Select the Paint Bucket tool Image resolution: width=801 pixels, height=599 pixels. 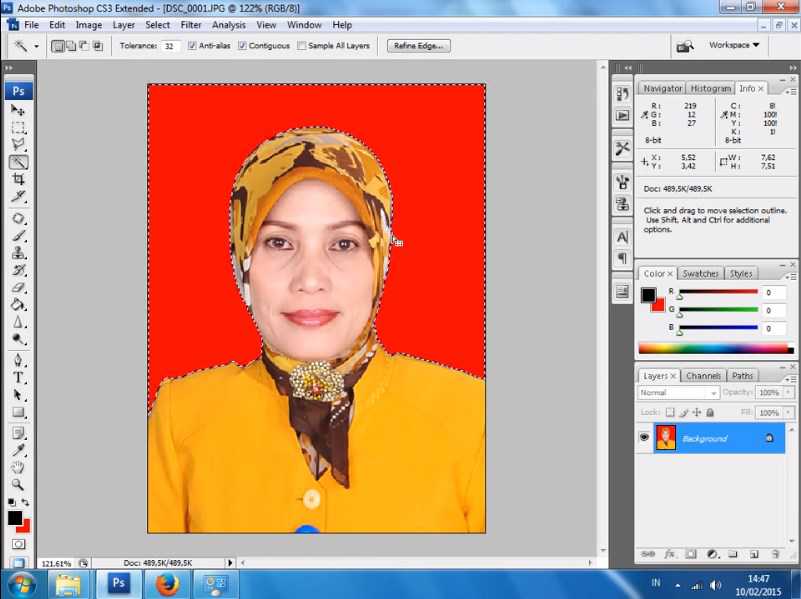point(18,305)
